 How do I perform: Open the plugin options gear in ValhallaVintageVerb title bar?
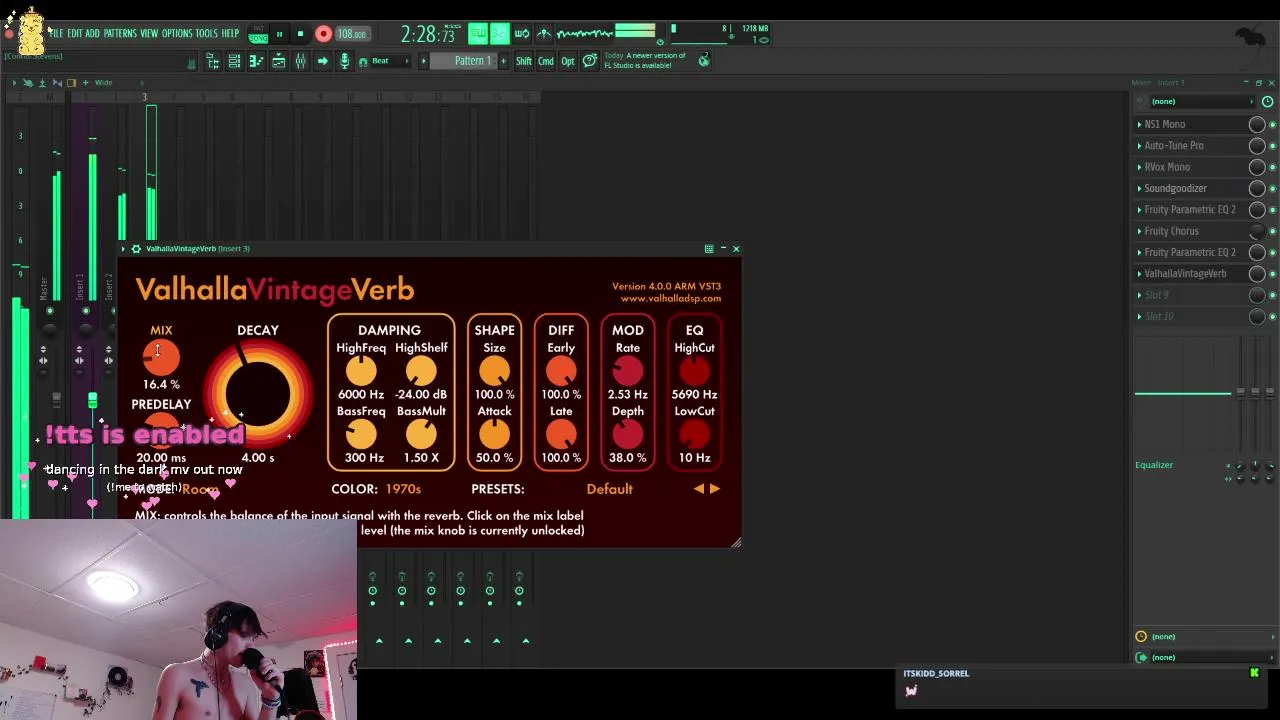click(x=136, y=249)
